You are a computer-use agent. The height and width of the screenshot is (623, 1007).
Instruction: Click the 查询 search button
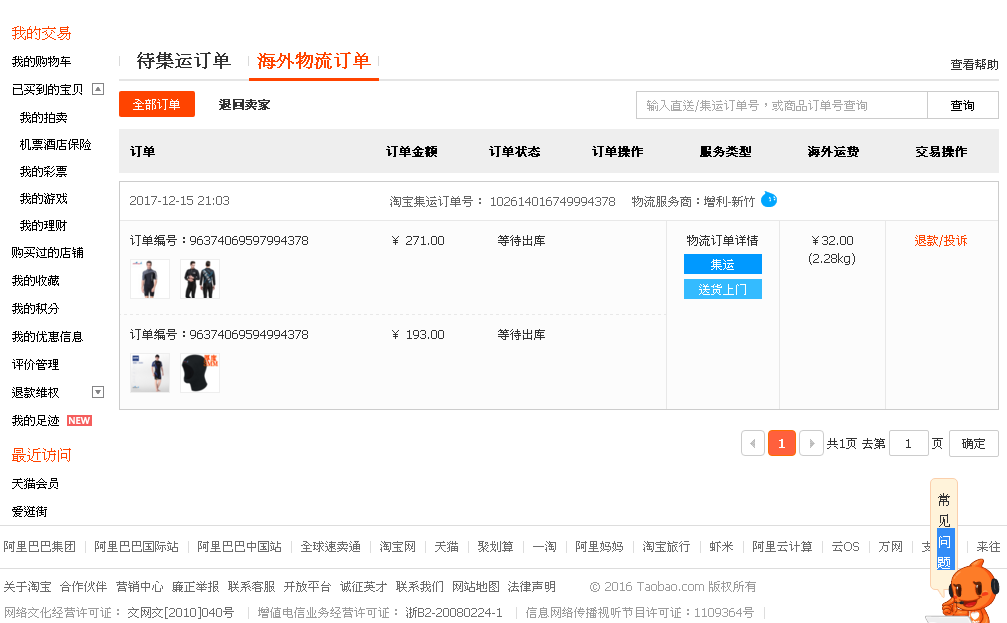click(x=963, y=105)
